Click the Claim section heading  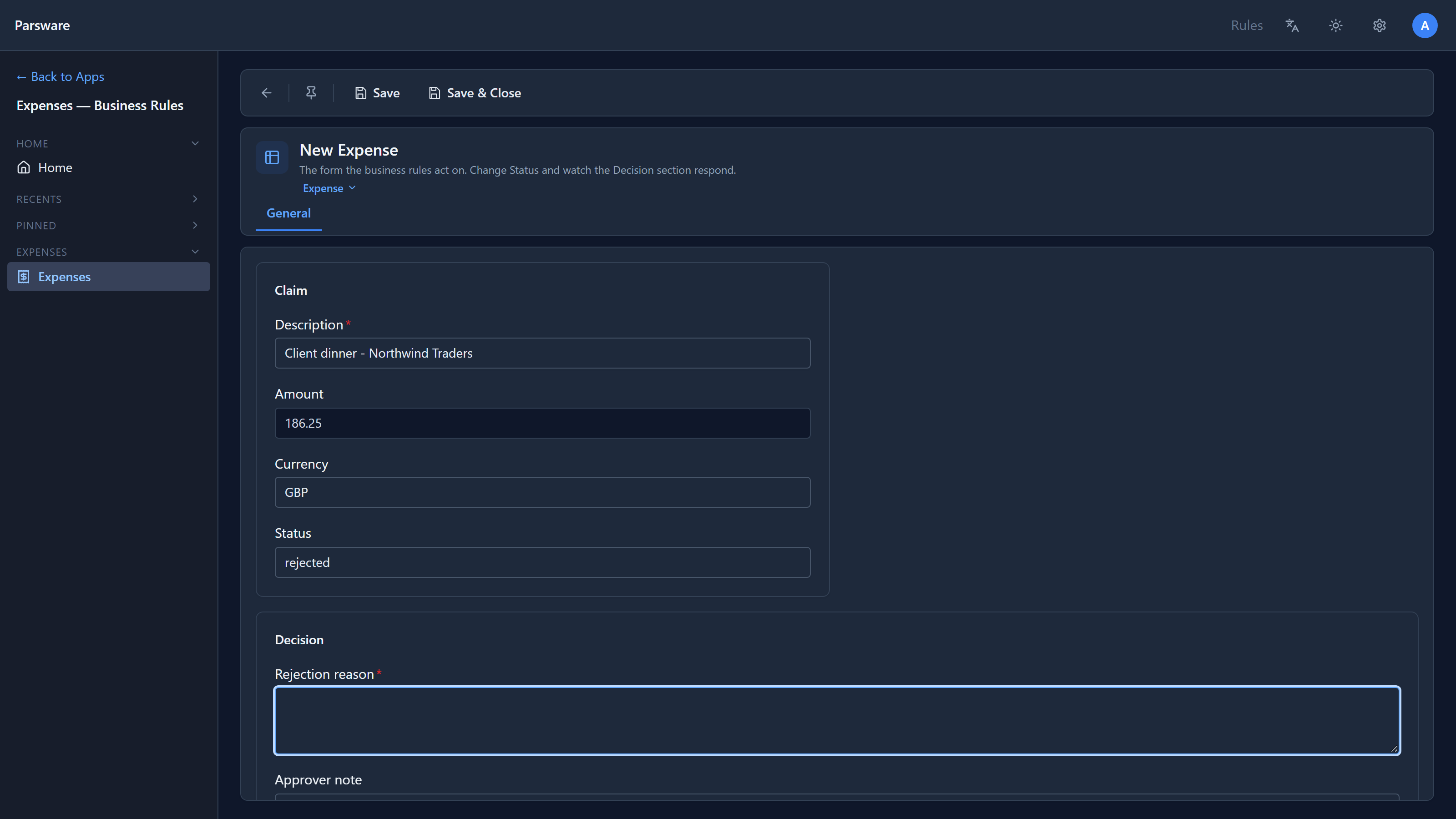291,290
